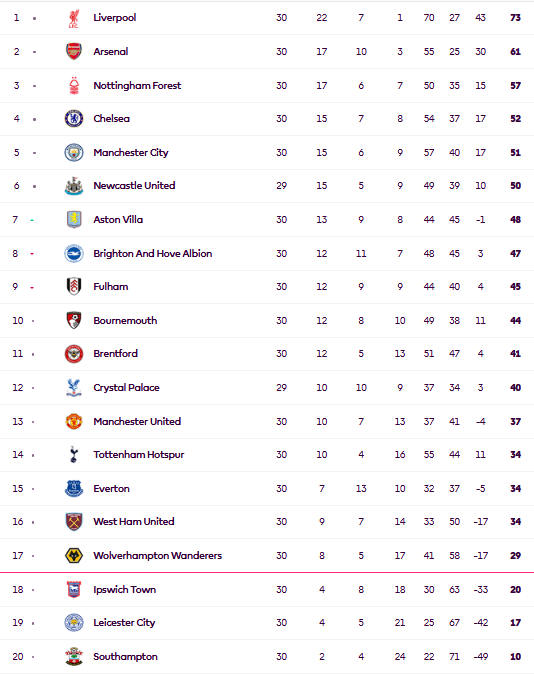The height and width of the screenshot is (675, 534).
Task: Click the Leicester City name
Action: (x=124, y=622)
